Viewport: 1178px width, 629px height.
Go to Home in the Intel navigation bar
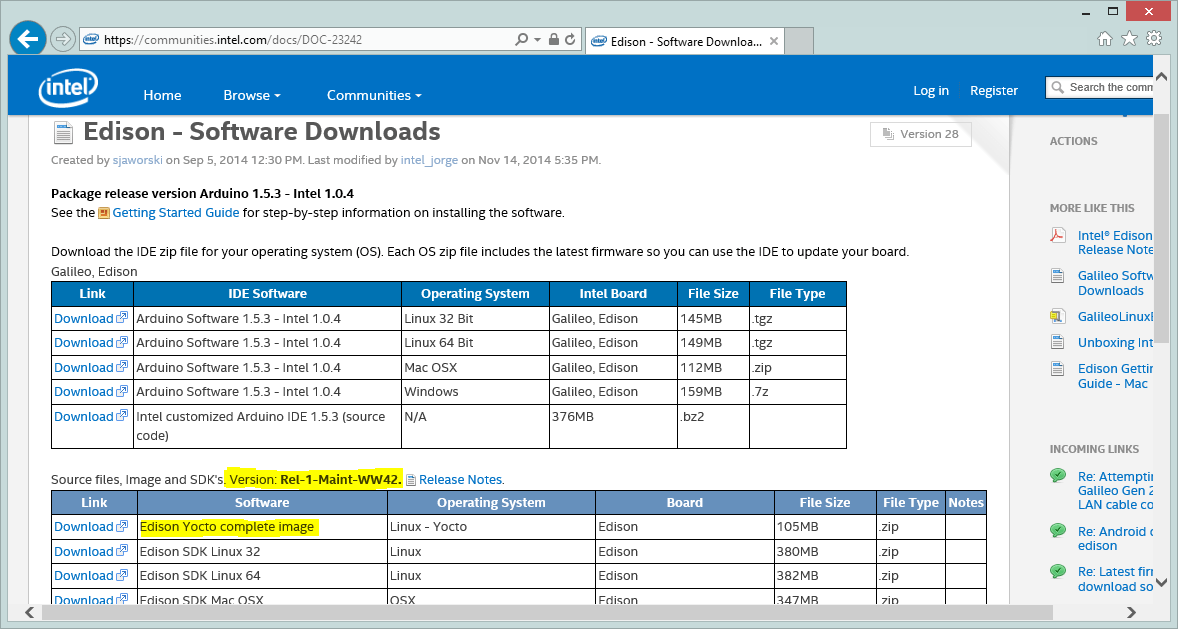point(162,95)
